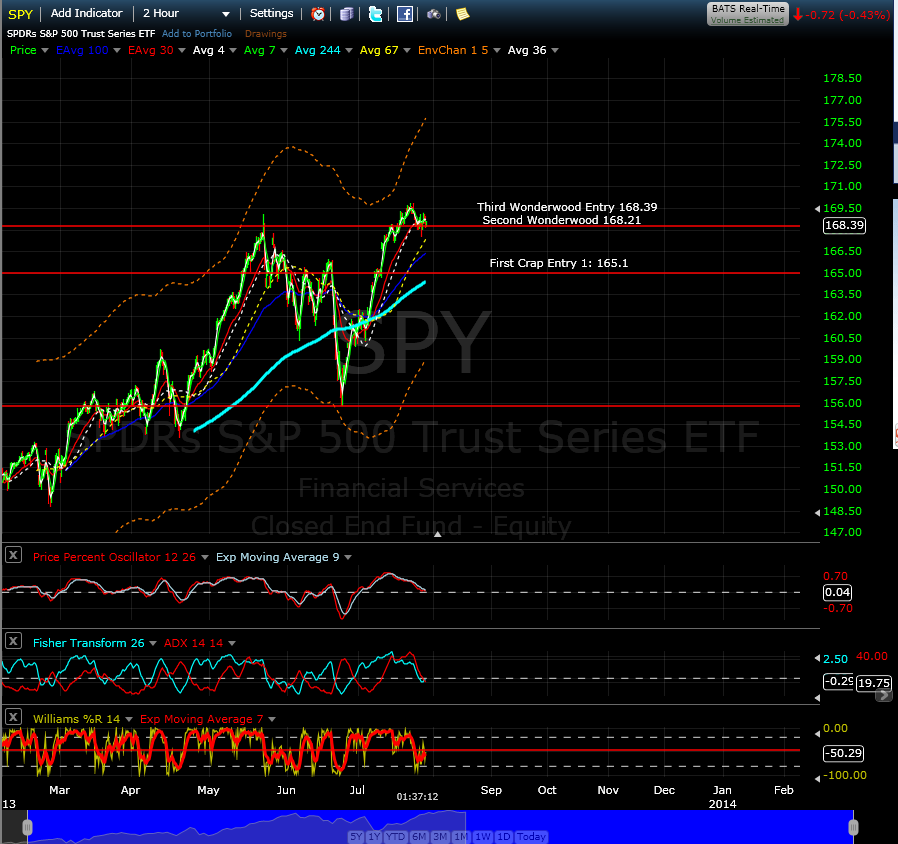Viewport: 898px width, 844px height.
Task: Click the -50.29 Williams %R value label
Action: (843, 753)
